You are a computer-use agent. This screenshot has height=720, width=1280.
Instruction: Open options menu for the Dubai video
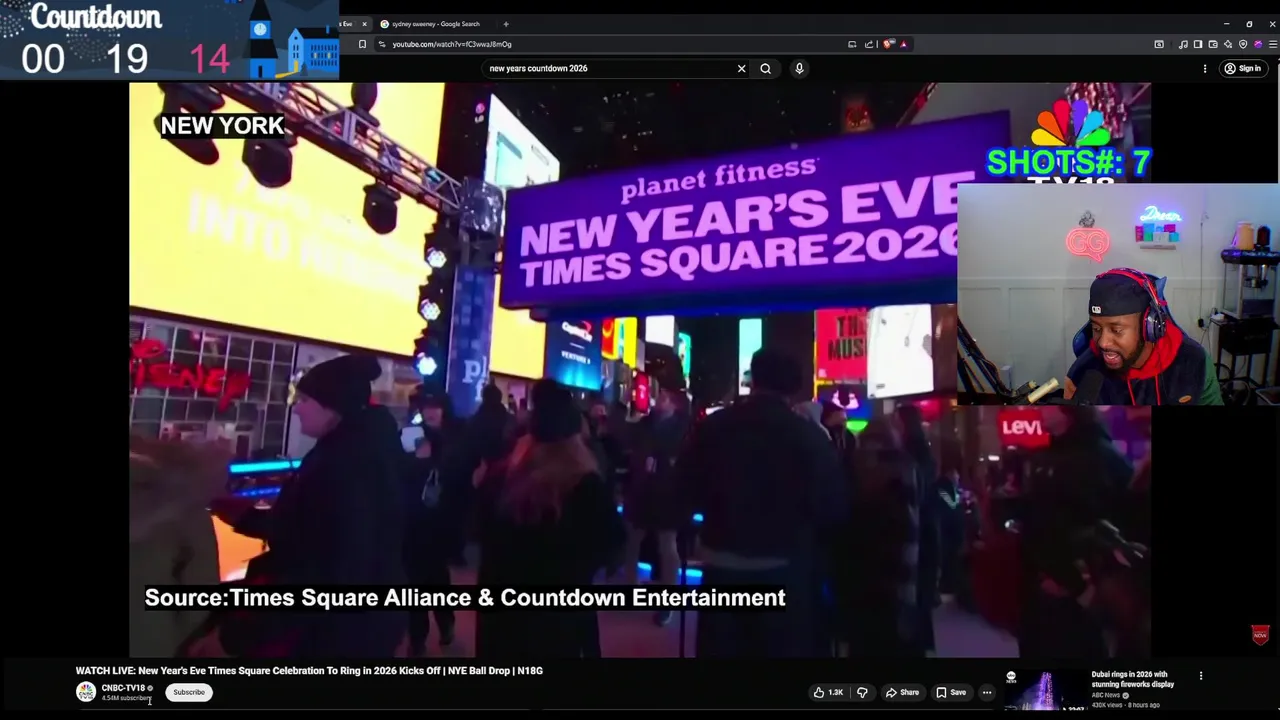[1201, 676]
